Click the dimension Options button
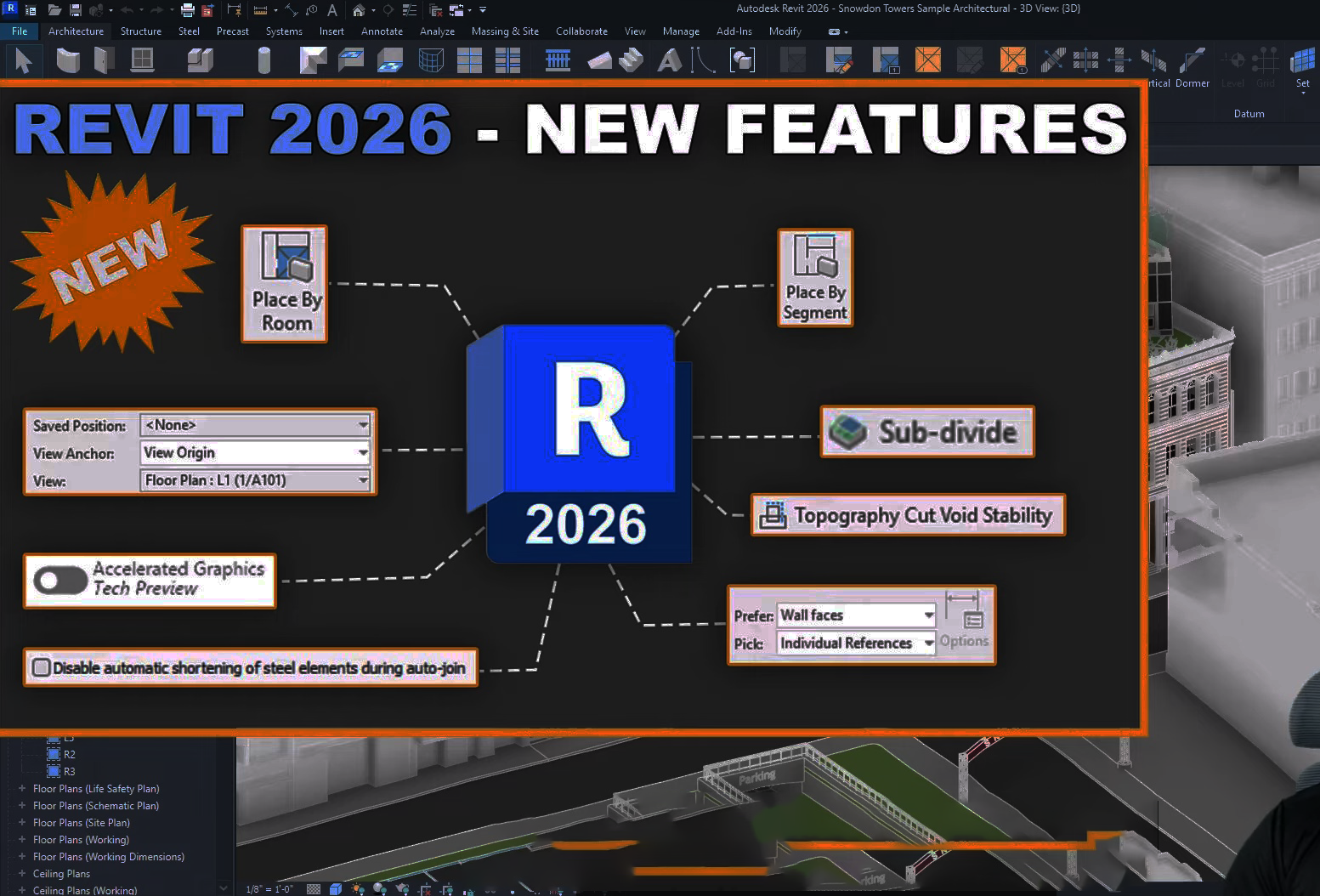Image resolution: width=1320 pixels, height=896 pixels. pos(965,621)
